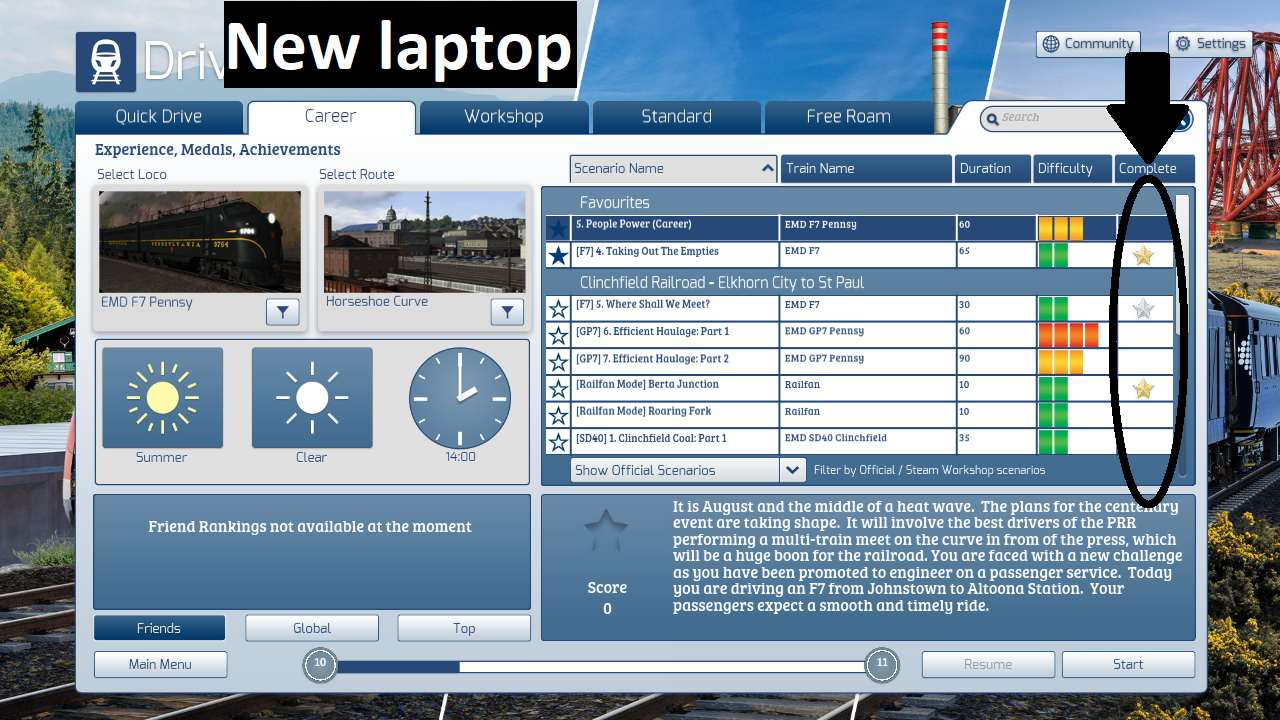Open Settings with the gear icon
Screen dimensions: 1280x720
click(x=1210, y=44)
